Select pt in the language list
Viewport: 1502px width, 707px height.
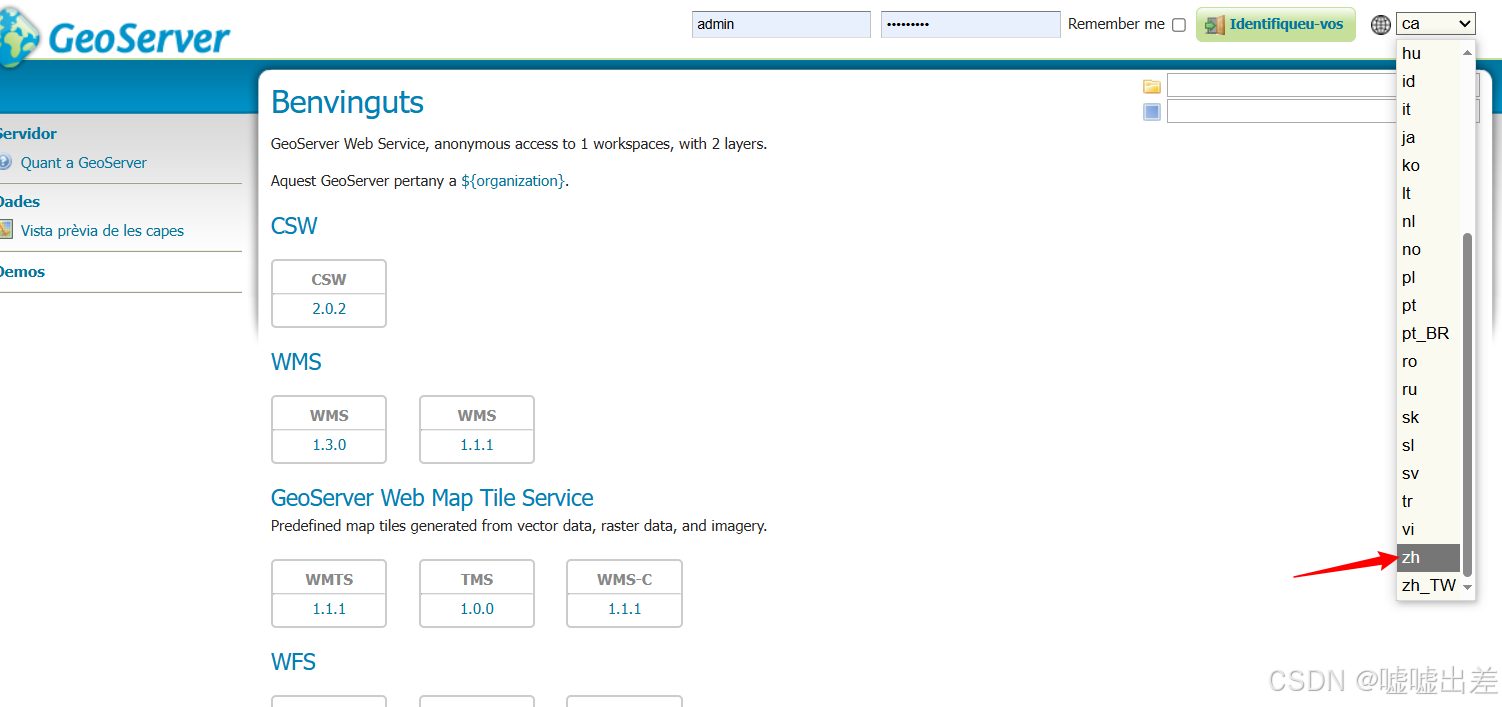pyautogui.click(x=1429, y=306)
